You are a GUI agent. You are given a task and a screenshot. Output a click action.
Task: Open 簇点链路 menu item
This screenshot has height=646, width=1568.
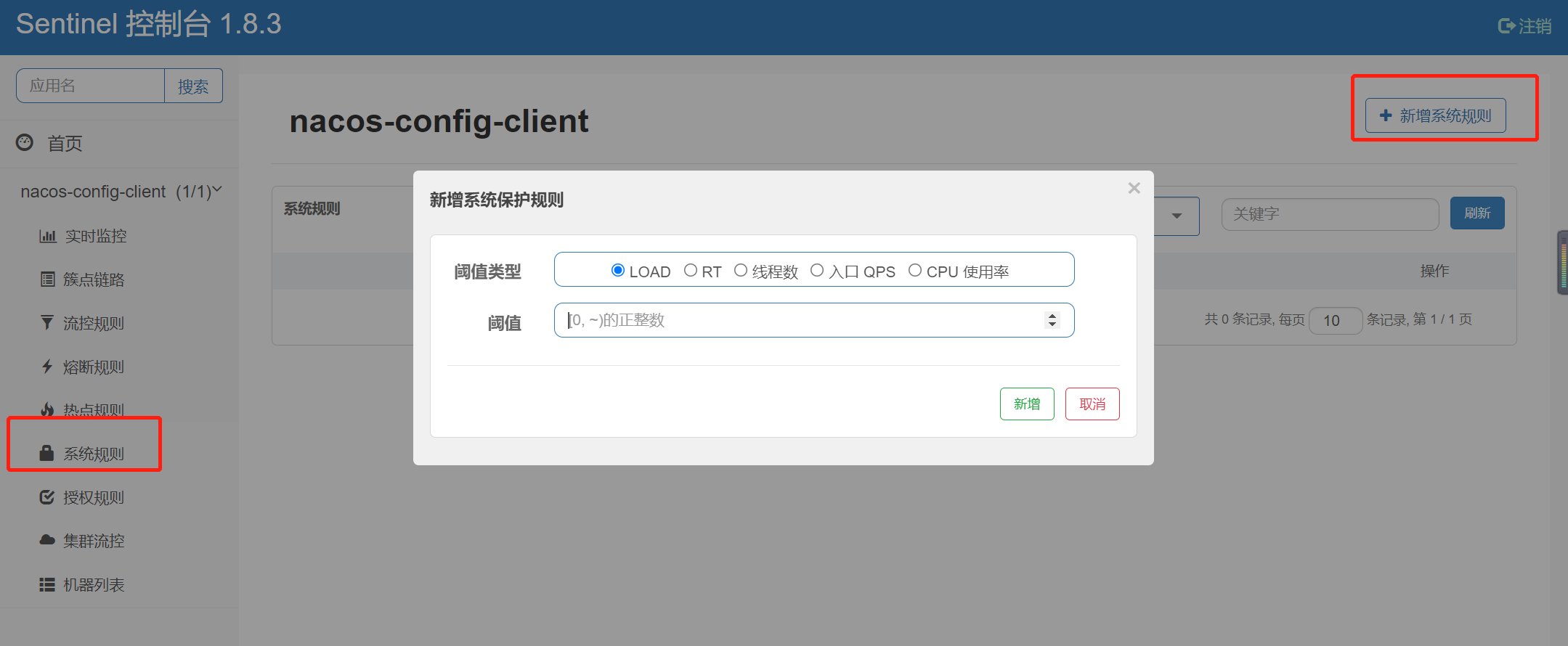pyautogui.click(x=94, y=279)
